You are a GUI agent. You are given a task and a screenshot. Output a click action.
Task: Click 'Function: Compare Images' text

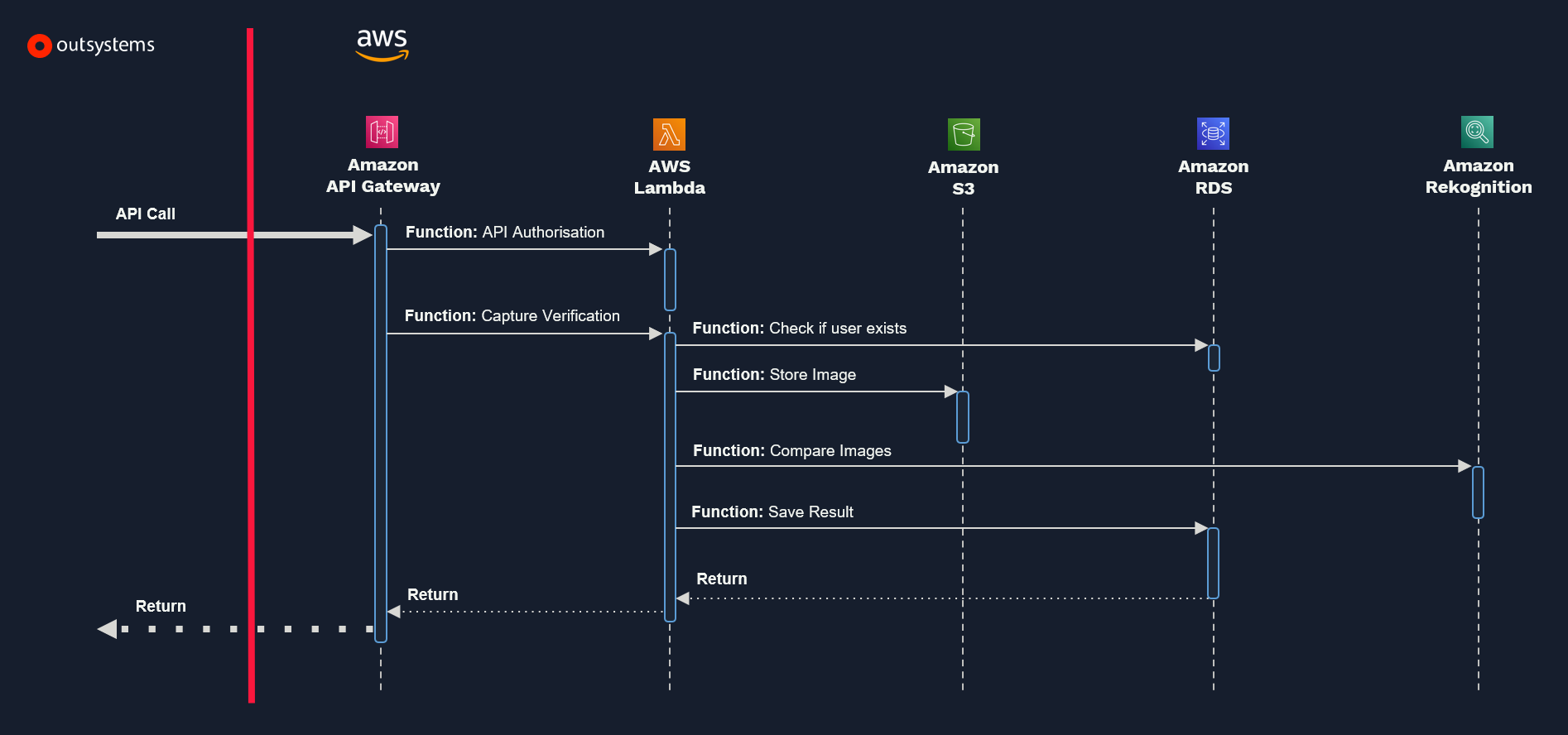792,451
